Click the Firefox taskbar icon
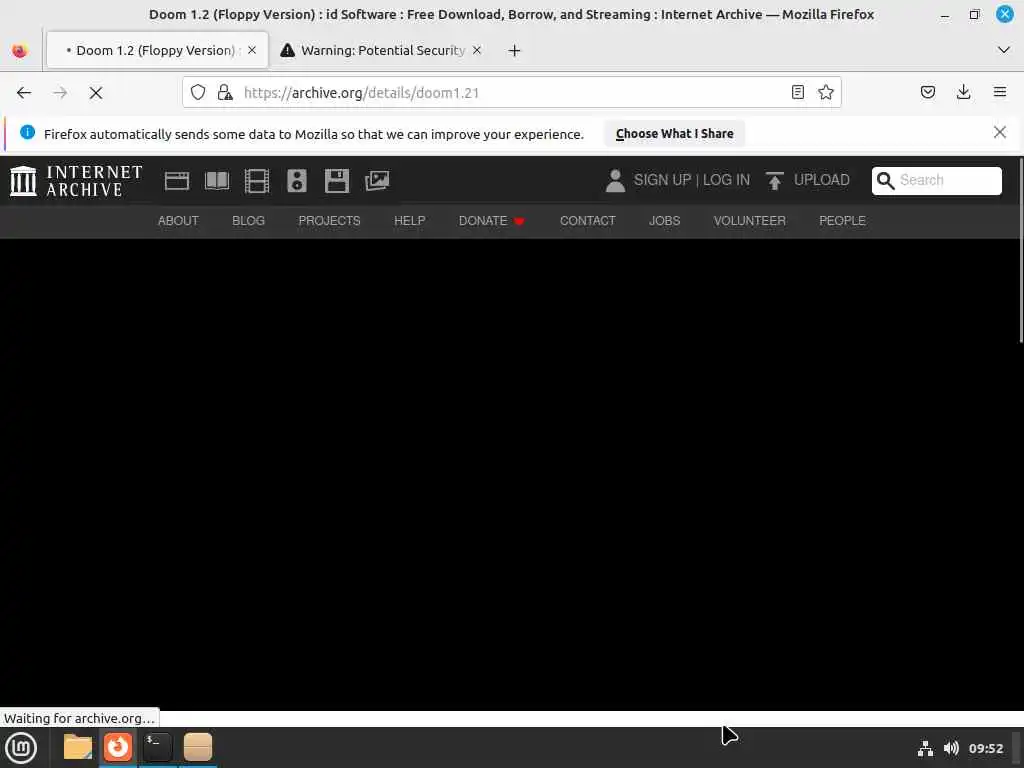The width and height of the screenshot is (1024, 768). tap(118, 747)
